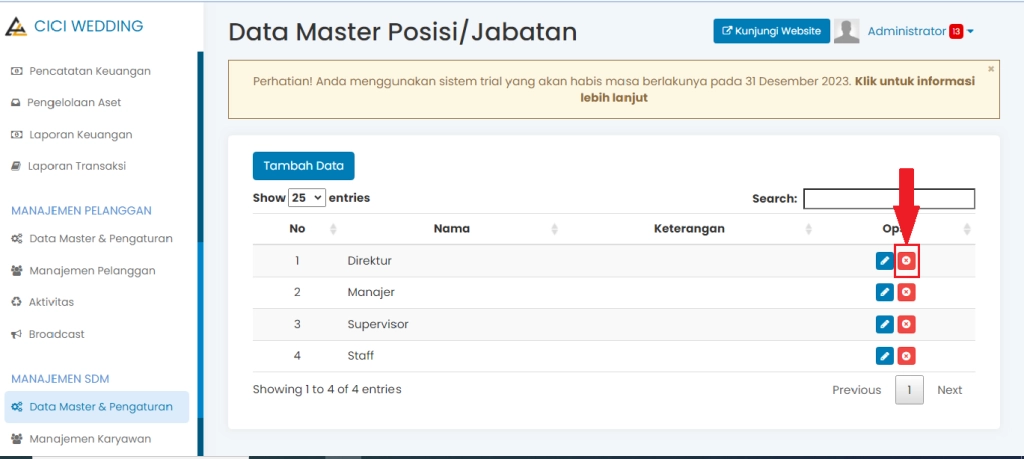Delete the Supervisor row
Image resolution: width=1024 pixels, height=459 pixels.
(x=906, y=324)
